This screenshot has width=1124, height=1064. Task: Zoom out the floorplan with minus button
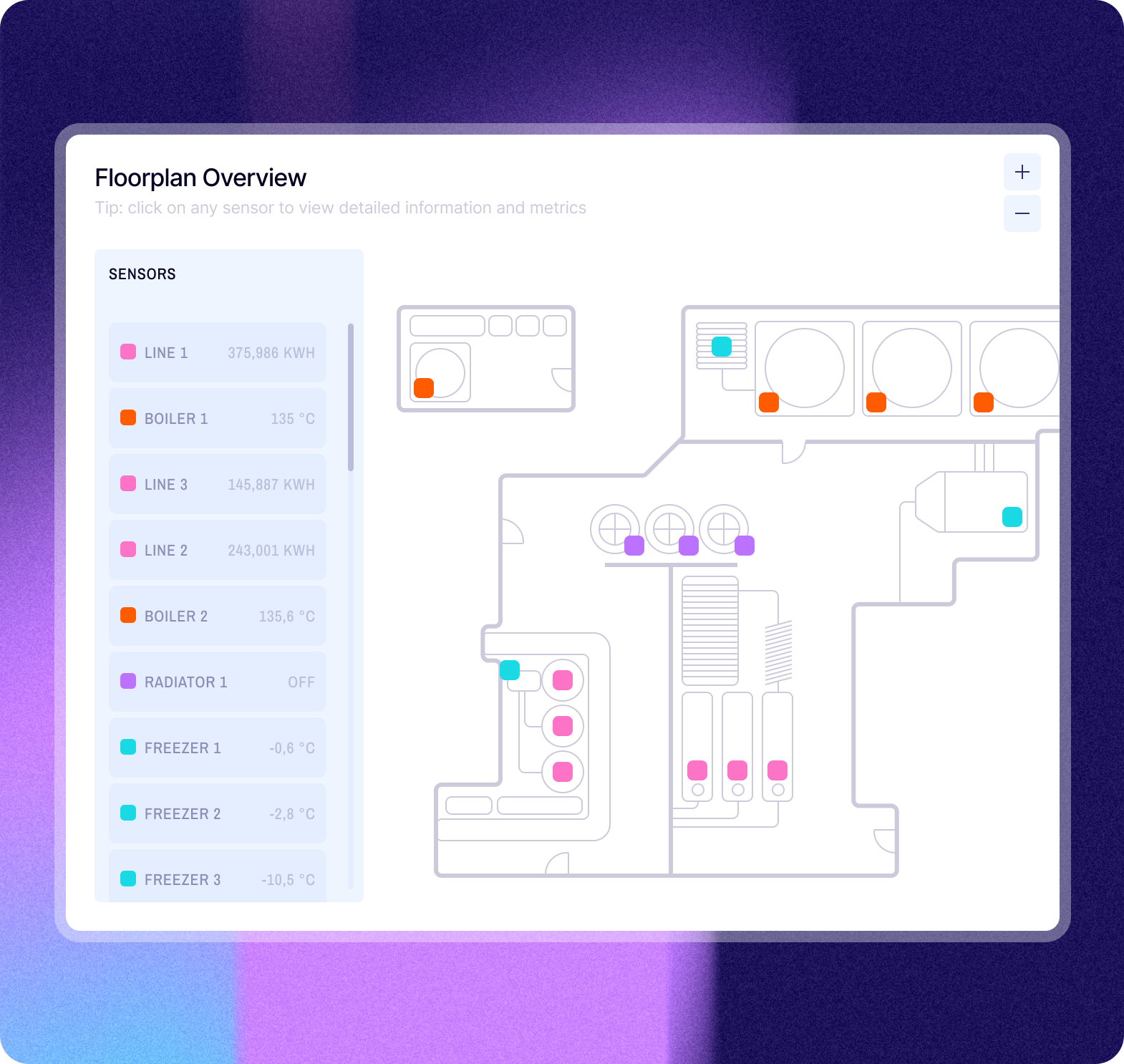1022,213
